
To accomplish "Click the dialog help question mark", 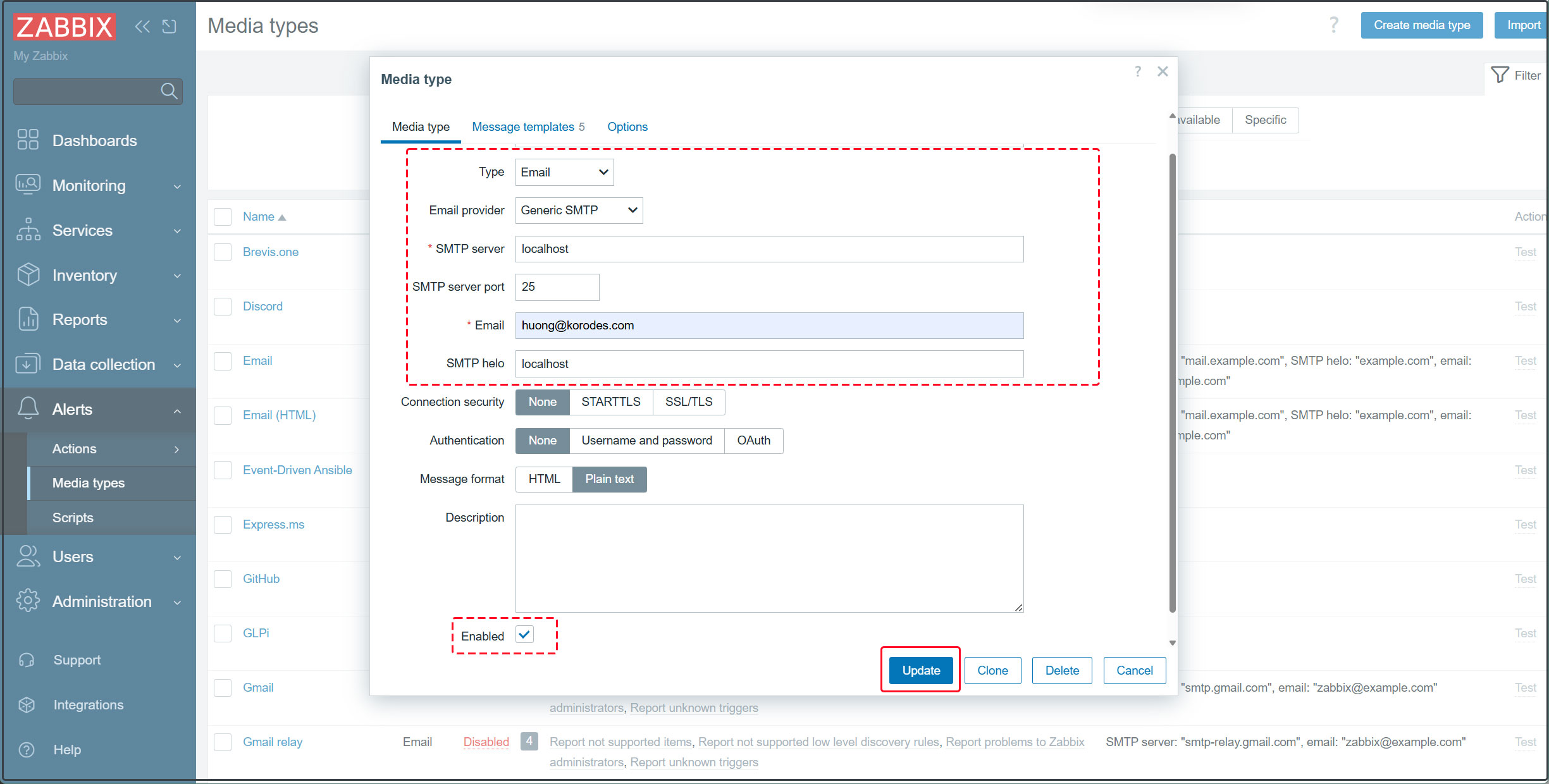I will (x=1138, y=71).
